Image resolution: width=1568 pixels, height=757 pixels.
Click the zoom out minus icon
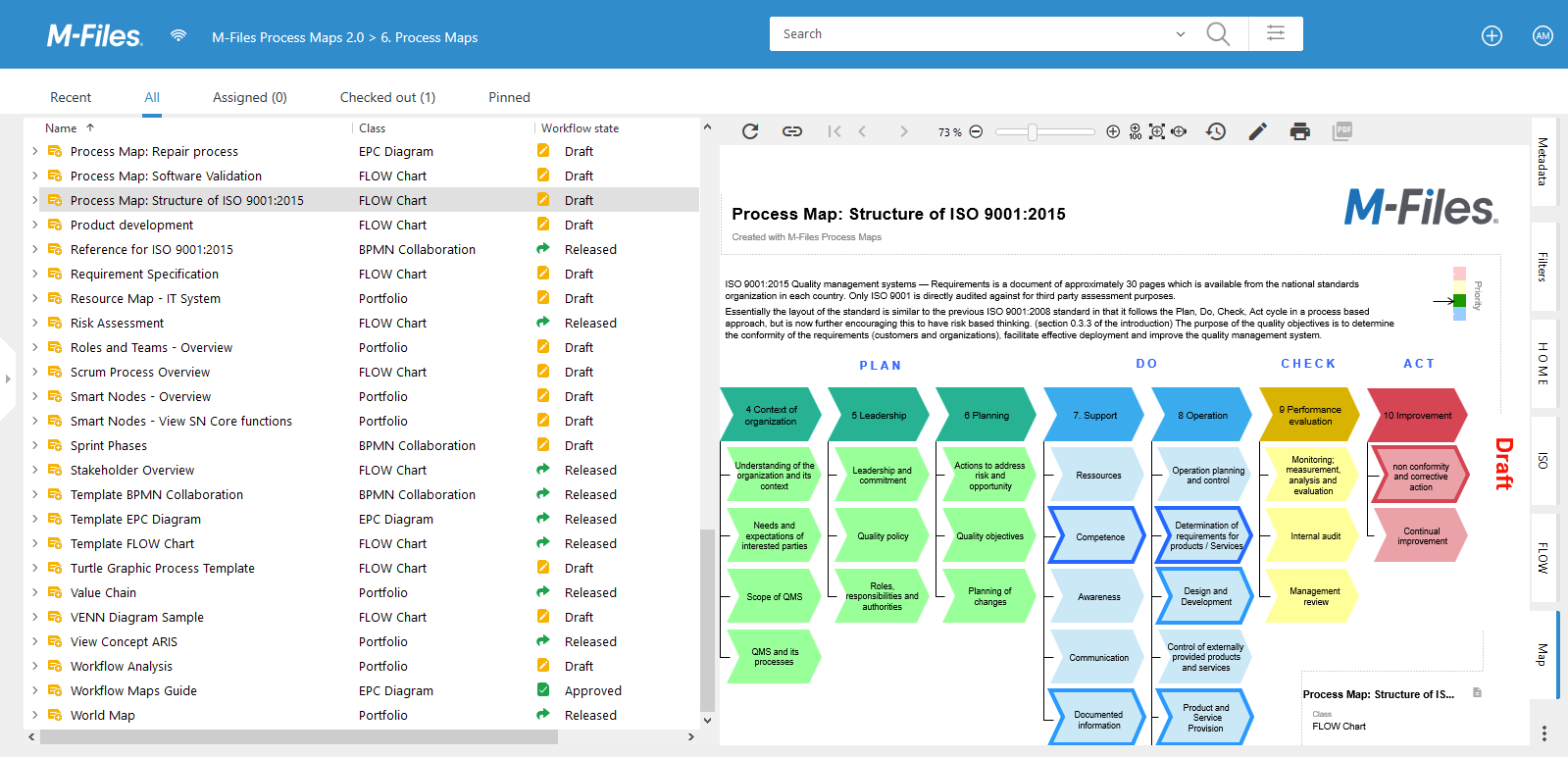[976, 131]
